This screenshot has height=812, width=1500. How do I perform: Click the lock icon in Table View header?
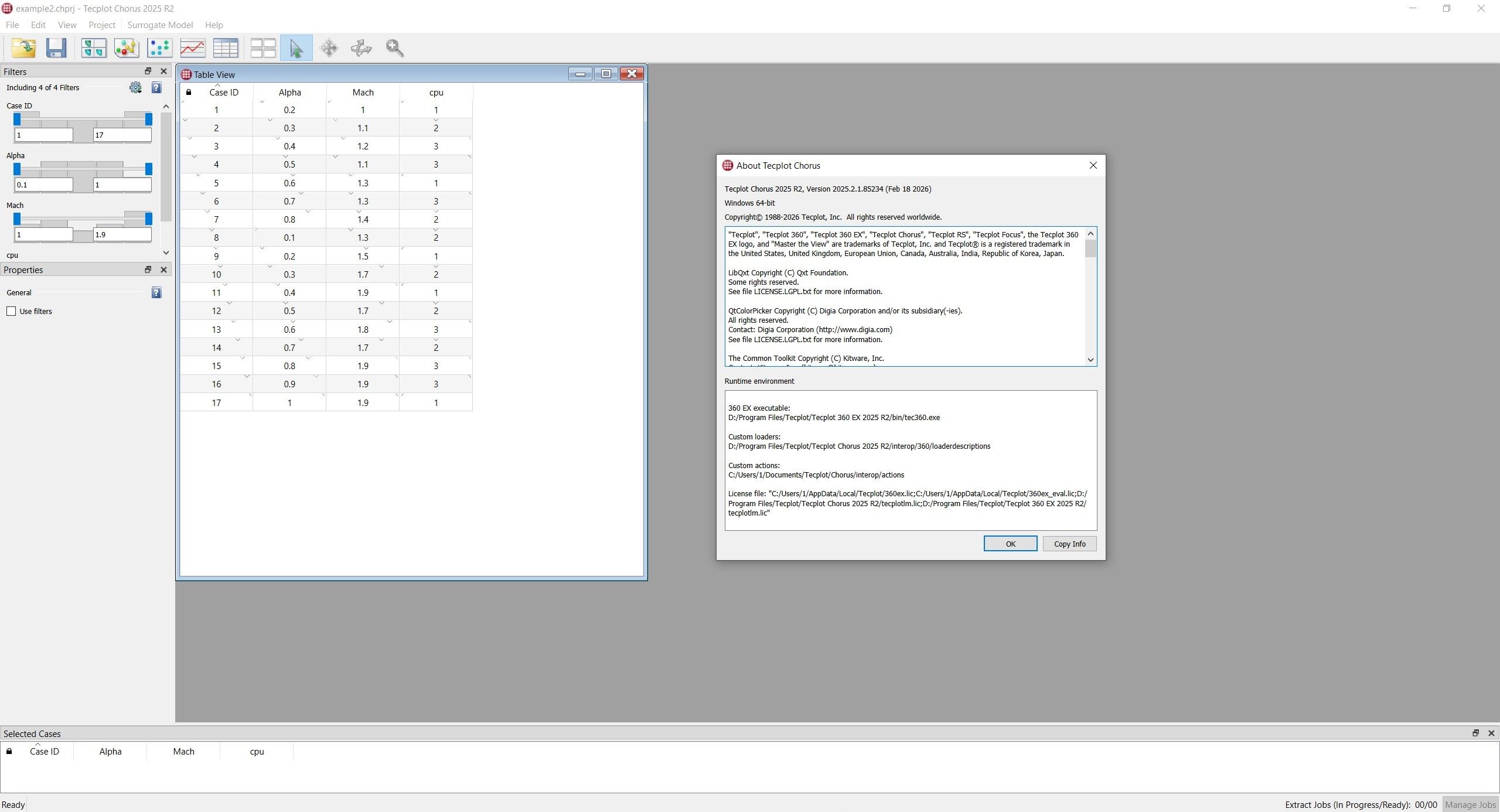pyautogui.click(x=189, y=92)
